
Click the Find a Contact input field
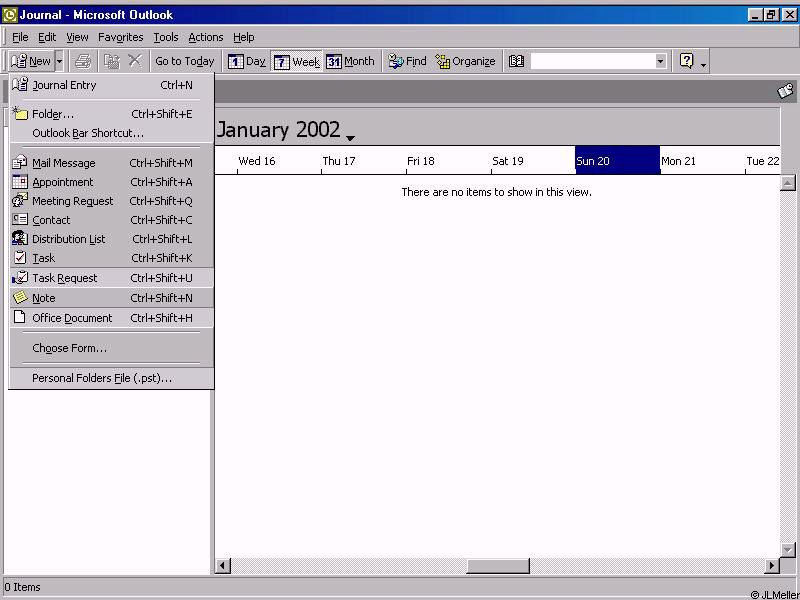pyautogui.click(x=592, y=61)
